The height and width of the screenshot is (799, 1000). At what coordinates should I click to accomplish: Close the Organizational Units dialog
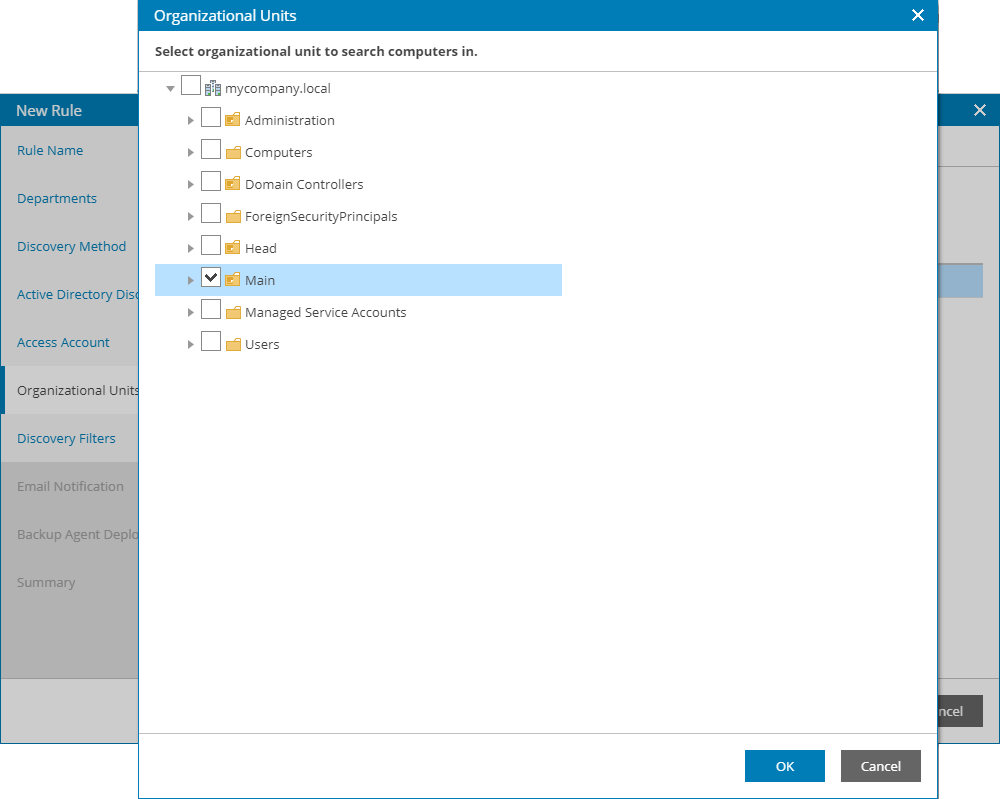point(918,15)
